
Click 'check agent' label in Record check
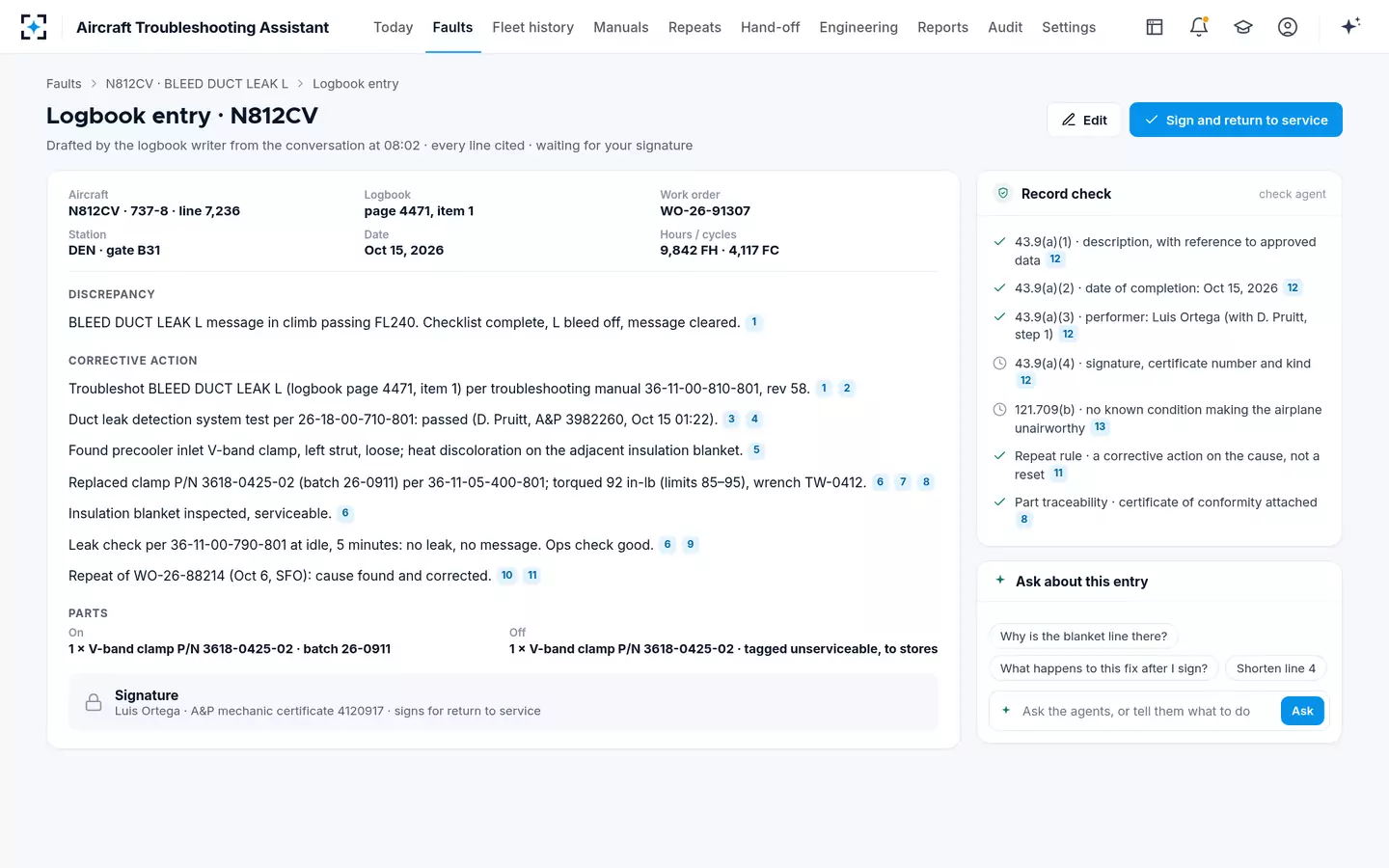pos(1292,194)
